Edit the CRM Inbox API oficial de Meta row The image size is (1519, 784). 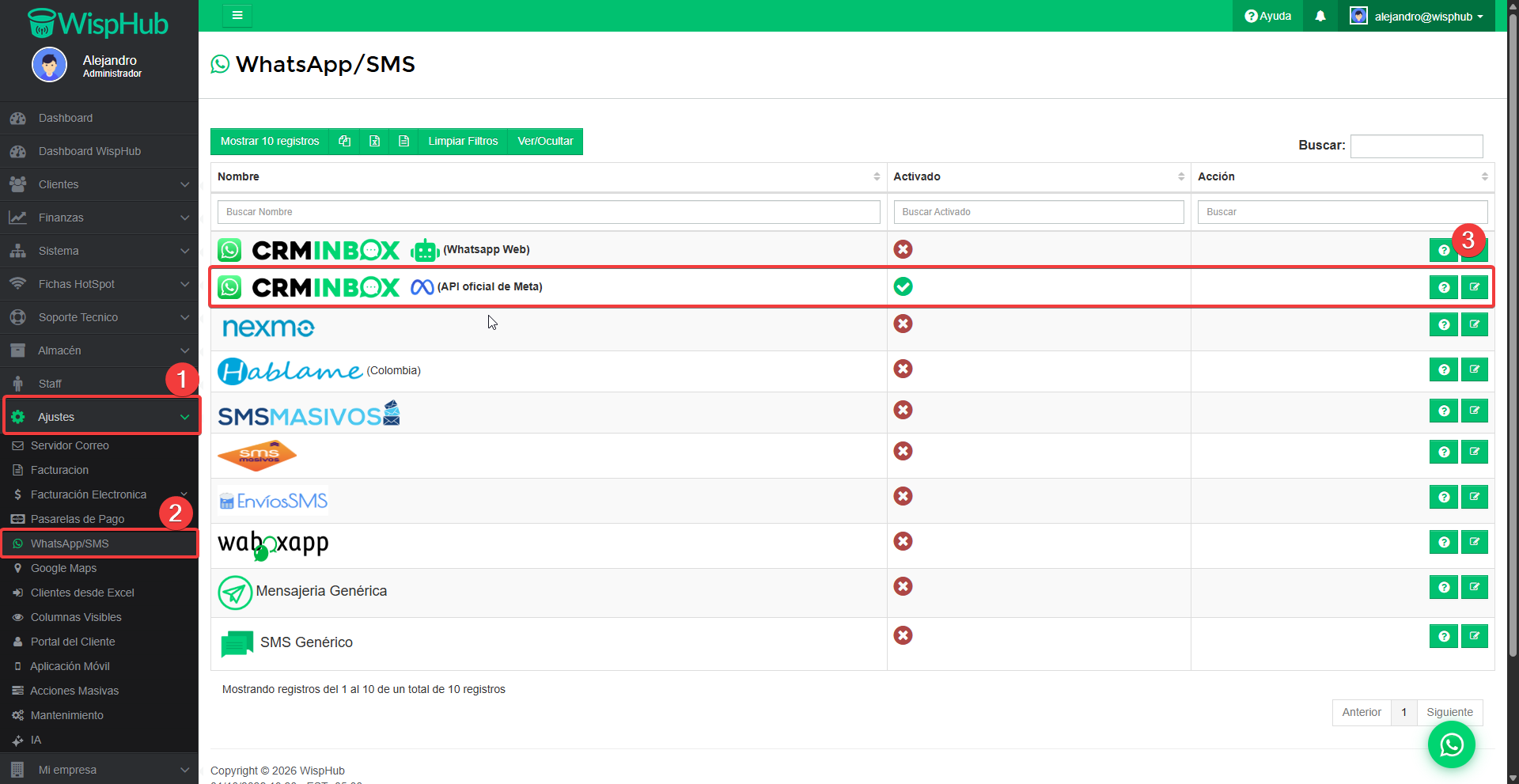(x=1475, y=287)
